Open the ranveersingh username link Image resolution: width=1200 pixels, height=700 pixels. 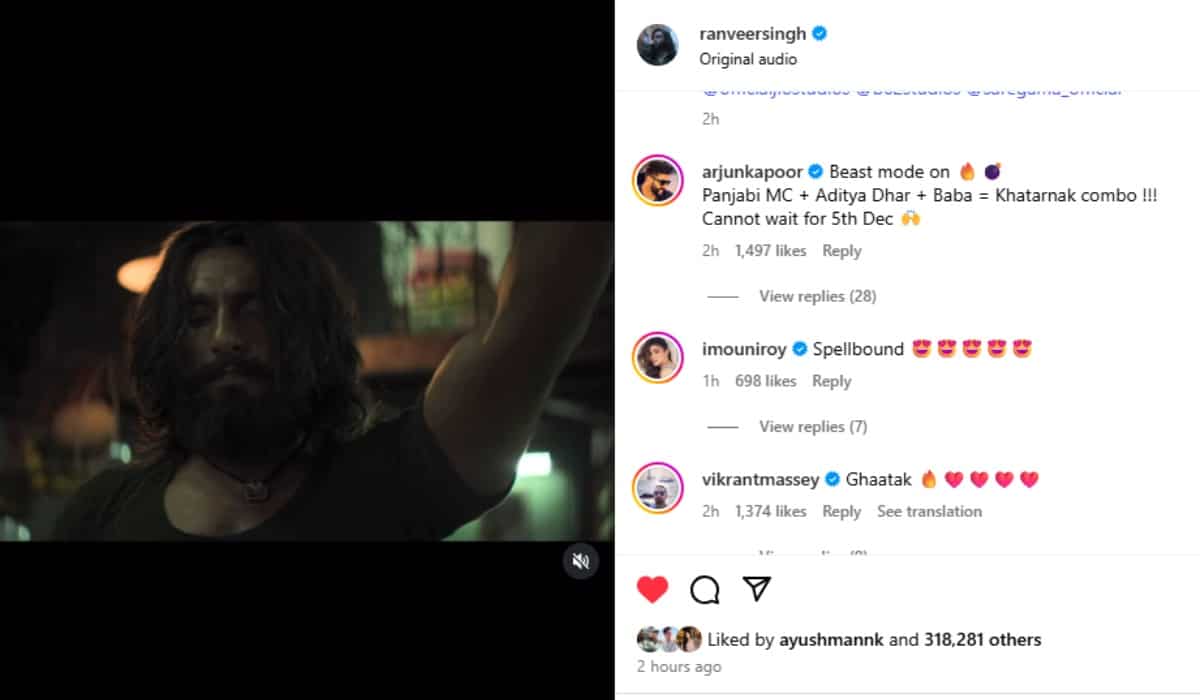(x=754, y=33)
